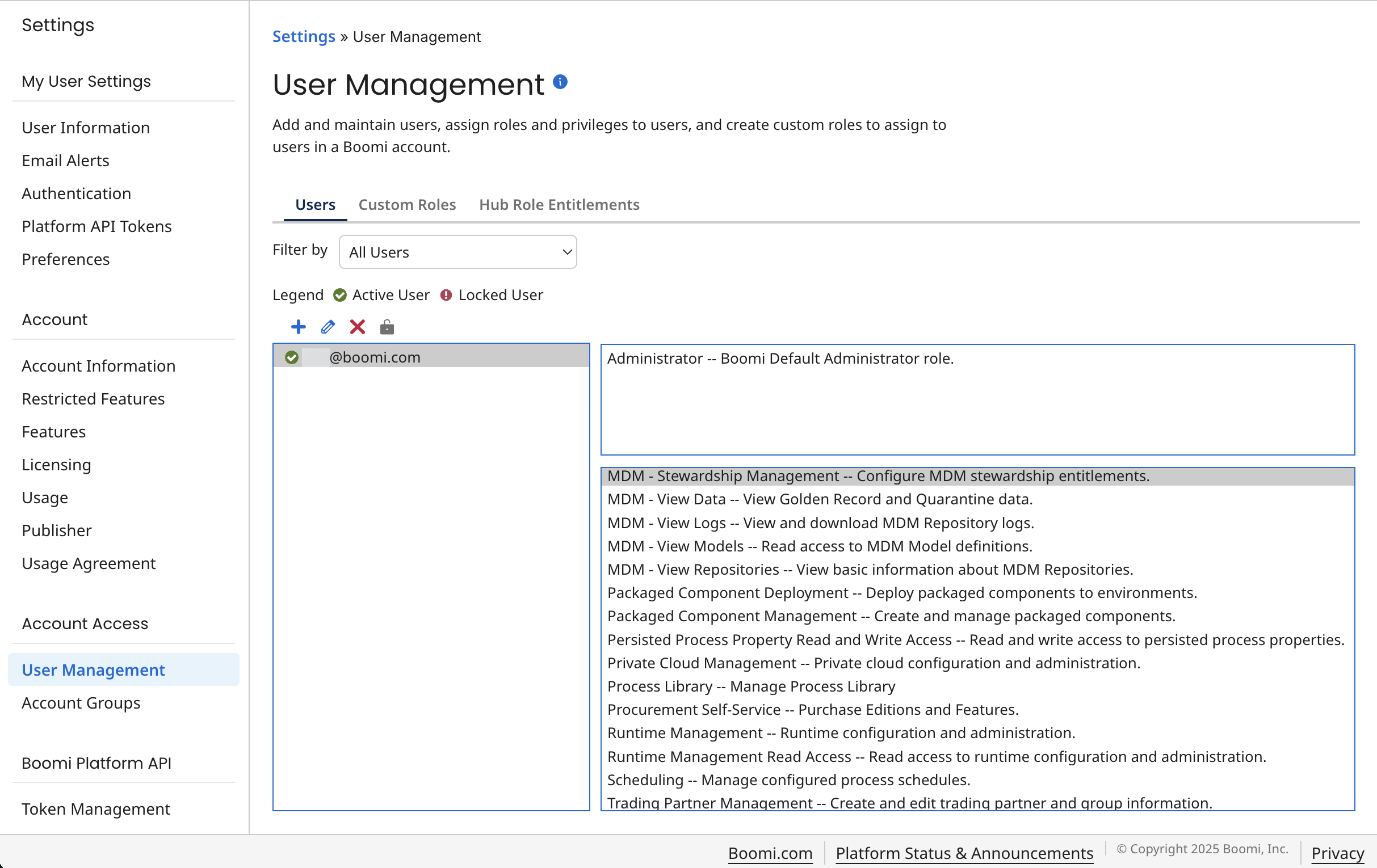Click the green check beside the boomi.com user
1377x868 pixels.
click(292, 357)
